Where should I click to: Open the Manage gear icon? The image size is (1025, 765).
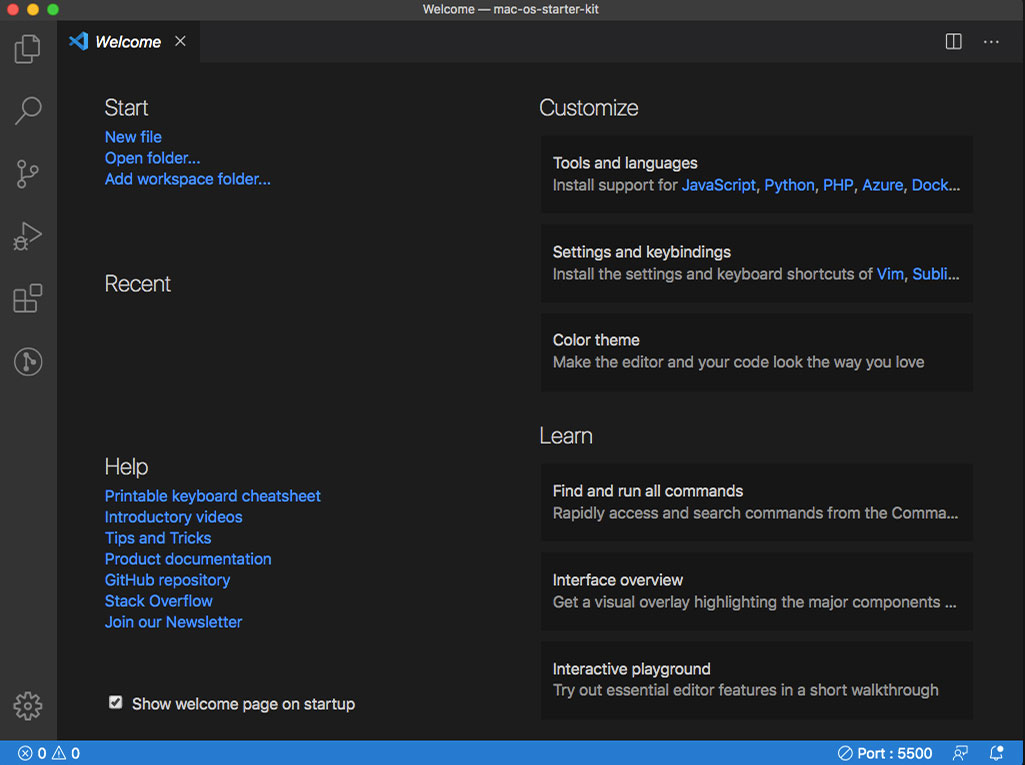pyautogui.click(x=27, y=706)
